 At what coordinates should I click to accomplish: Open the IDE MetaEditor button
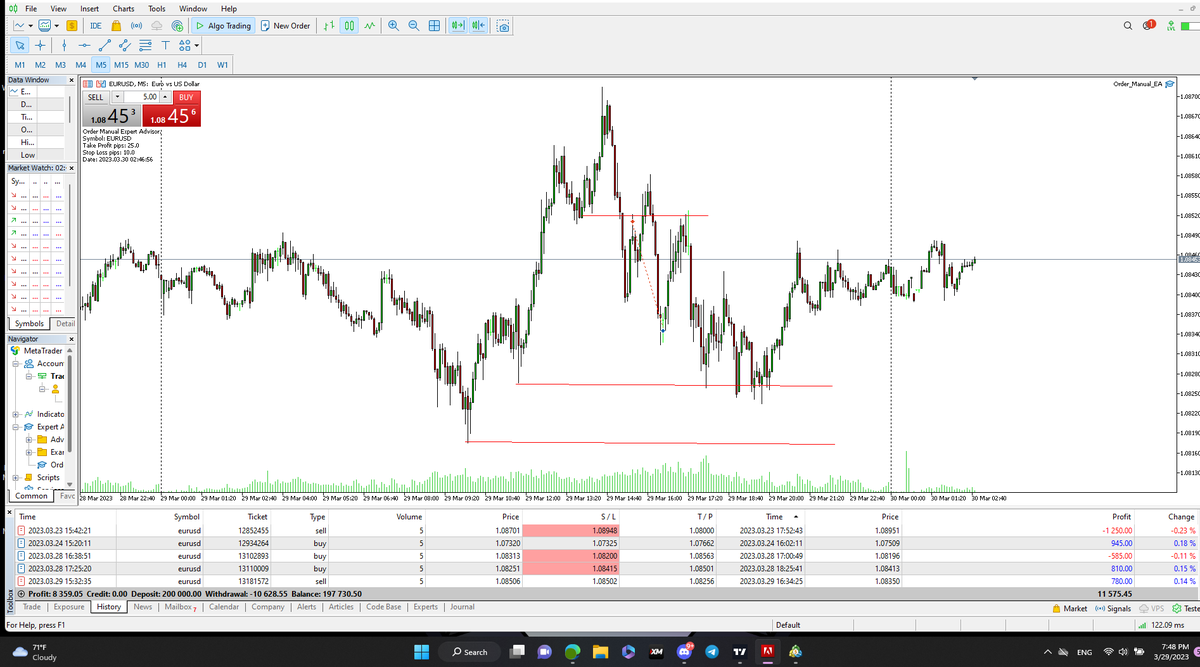[x=96, y=25]
